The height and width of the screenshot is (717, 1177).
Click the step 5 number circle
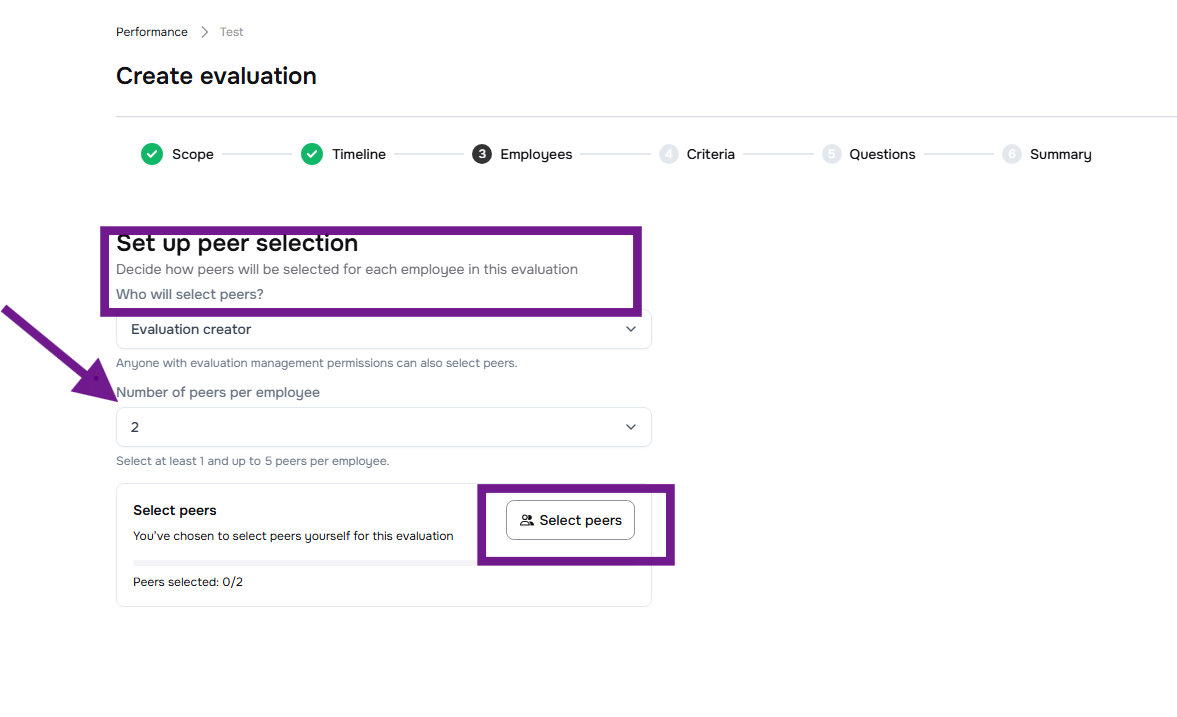click(x=832, y=154)
